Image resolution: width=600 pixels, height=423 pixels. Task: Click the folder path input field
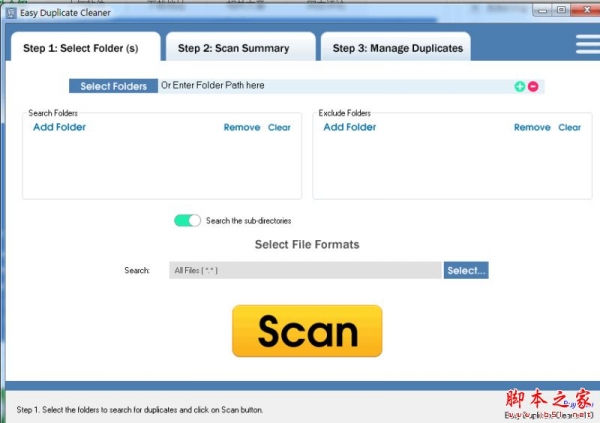coord(335,86)
